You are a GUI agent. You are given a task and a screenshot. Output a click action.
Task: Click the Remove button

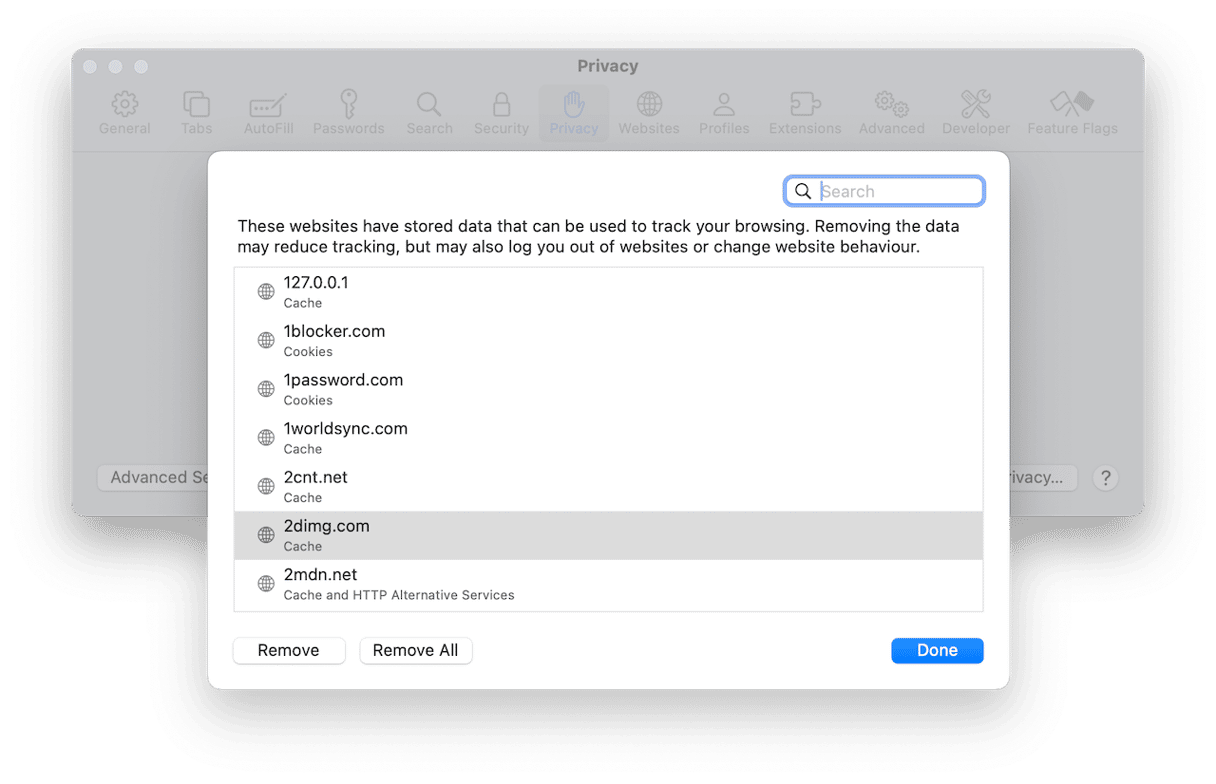point(288,650)
